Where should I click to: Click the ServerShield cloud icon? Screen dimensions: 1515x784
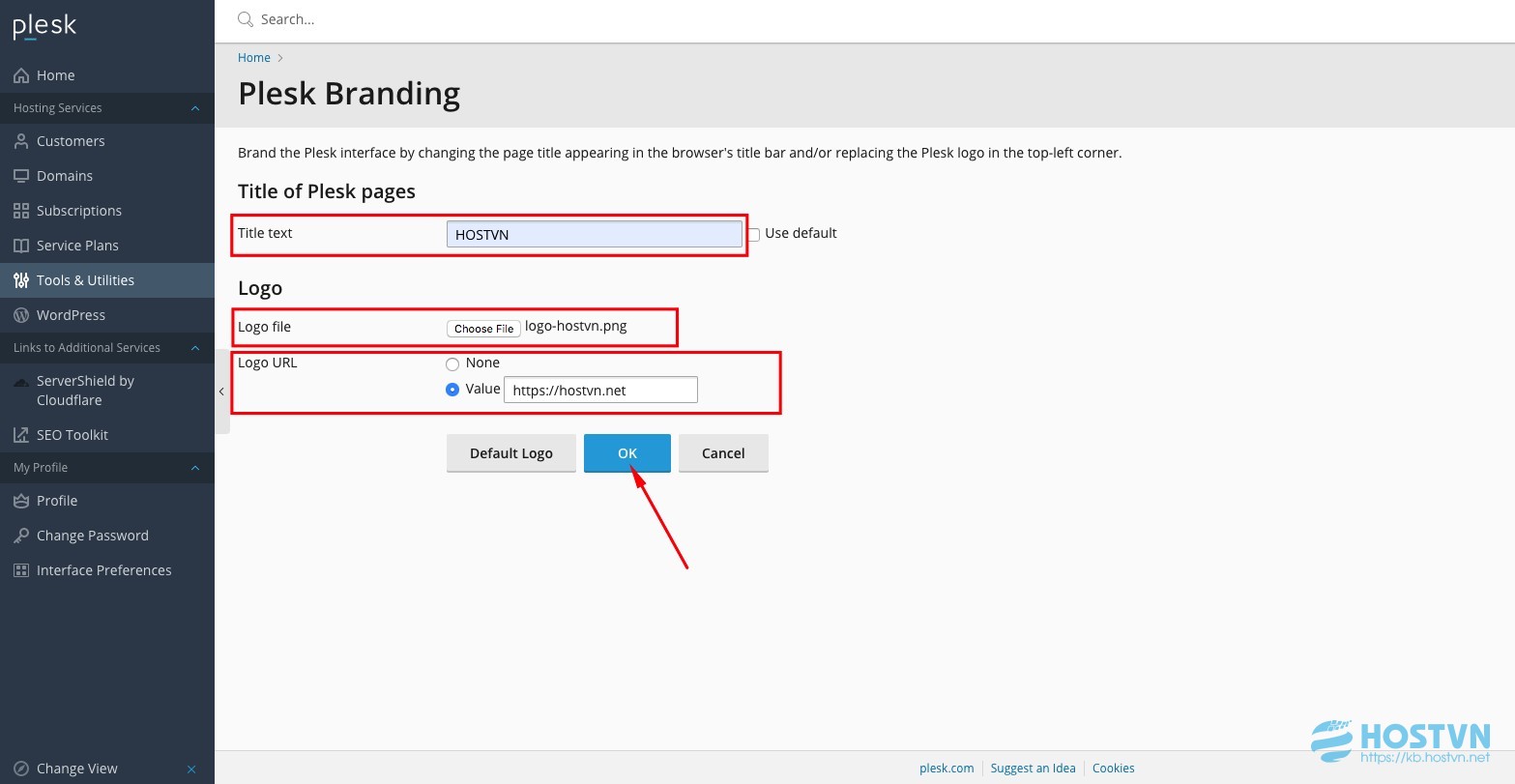pyautogui.click(x=21, y=382)
